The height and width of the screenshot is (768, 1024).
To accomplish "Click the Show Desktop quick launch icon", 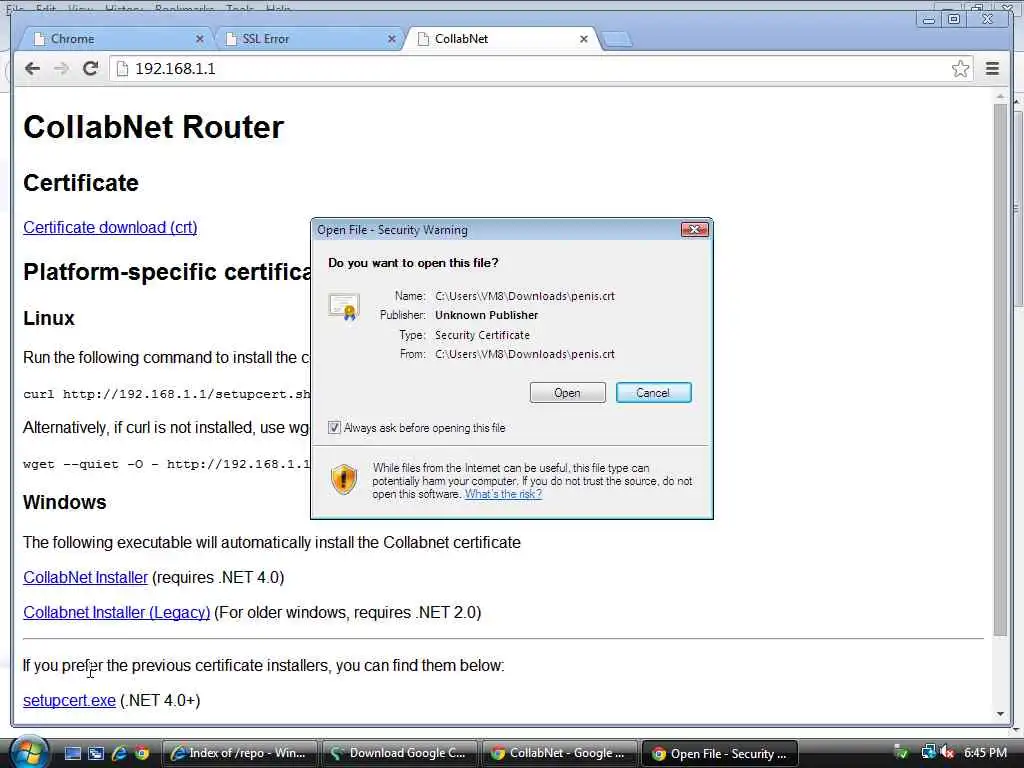I will click(73, 753).
